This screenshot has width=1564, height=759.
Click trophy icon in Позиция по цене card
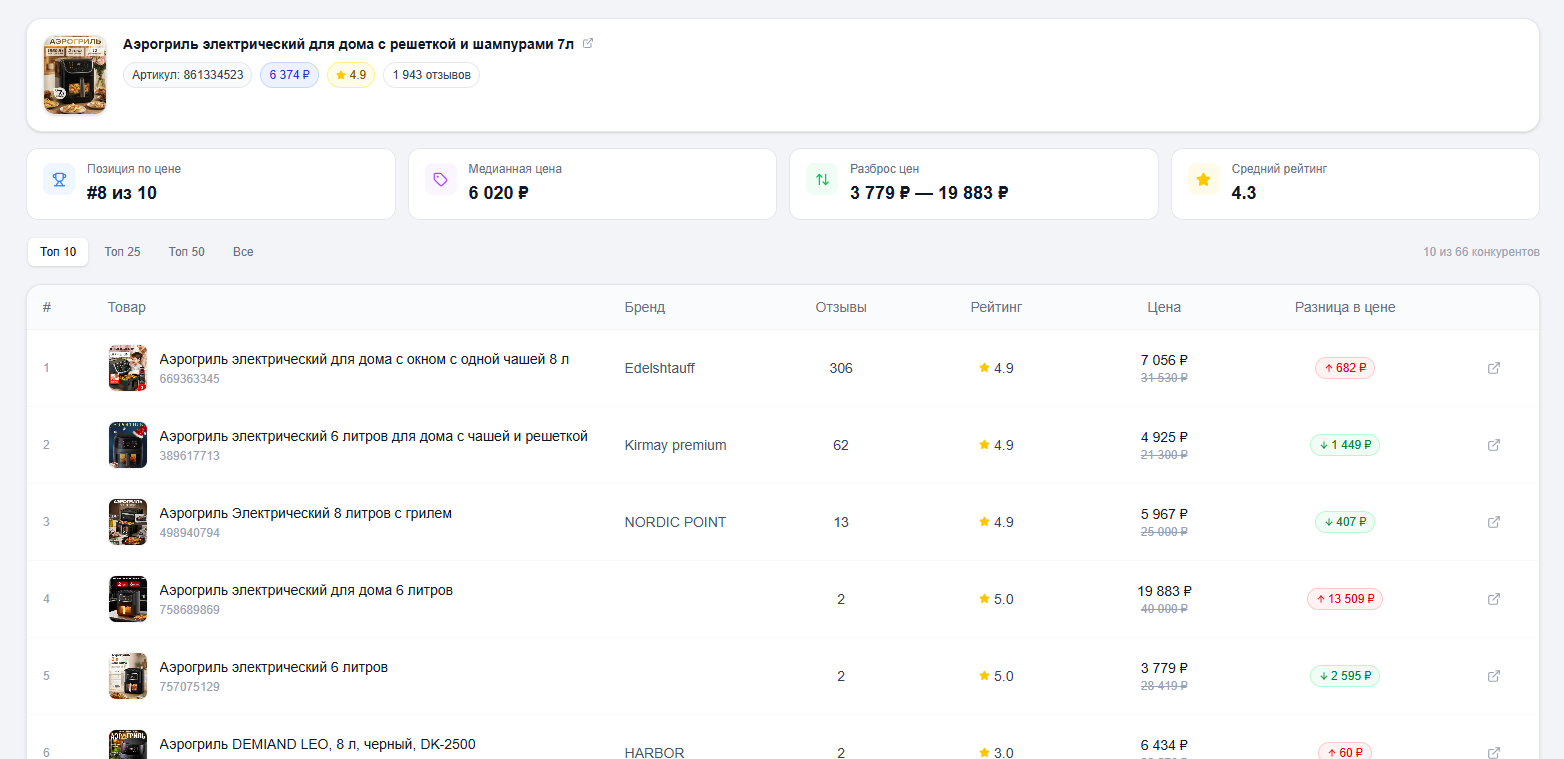pos(59,180)
